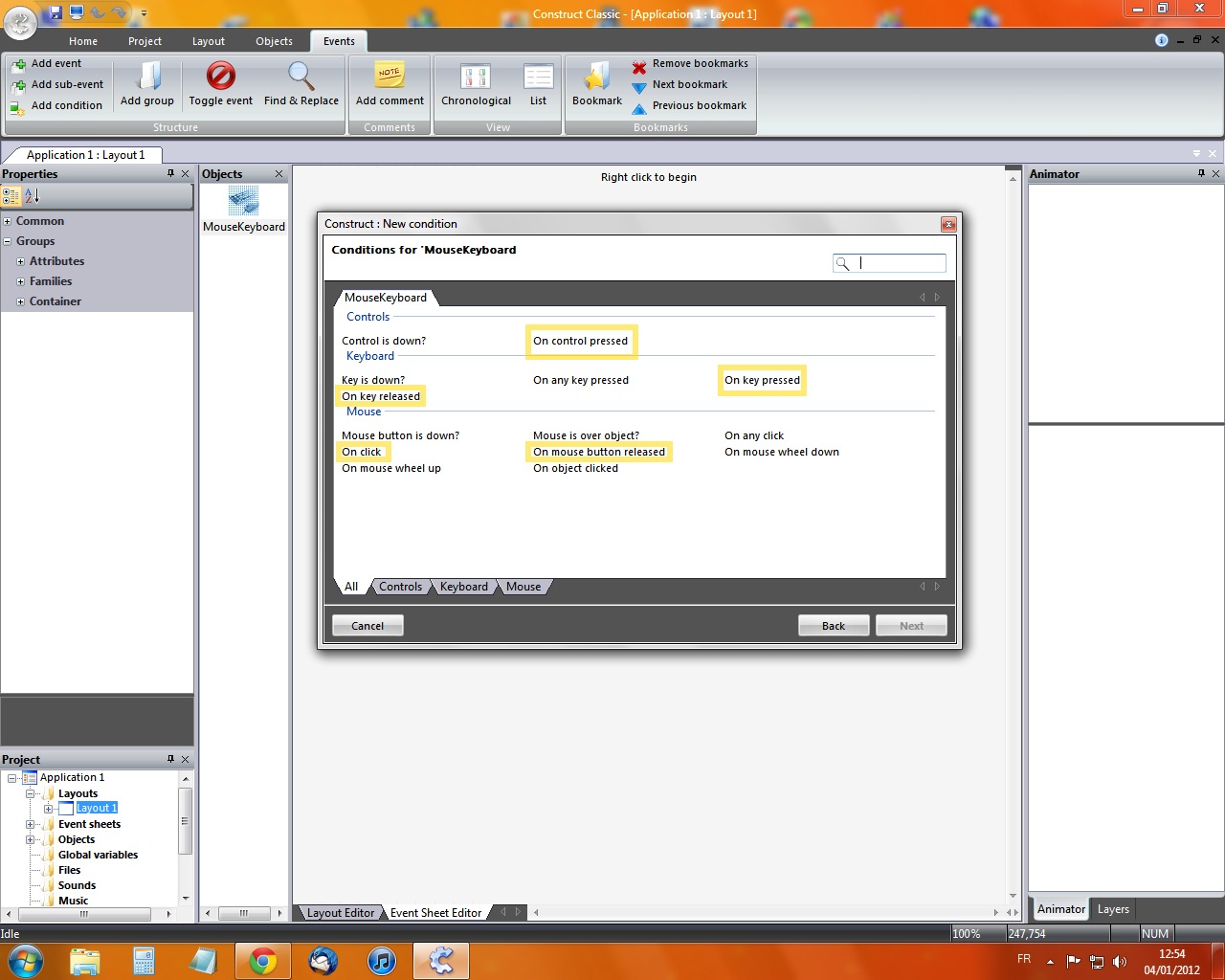This screenshot has height=980, width=1225.
Task: Select Sounds in Project tree
Action: [x=77, y=885]
